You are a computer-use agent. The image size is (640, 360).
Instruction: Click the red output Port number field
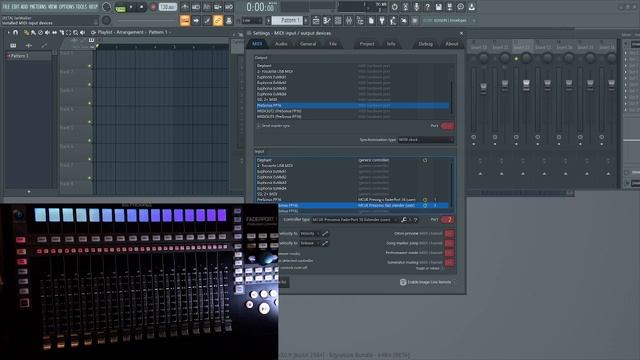click(x=447, y=126)
